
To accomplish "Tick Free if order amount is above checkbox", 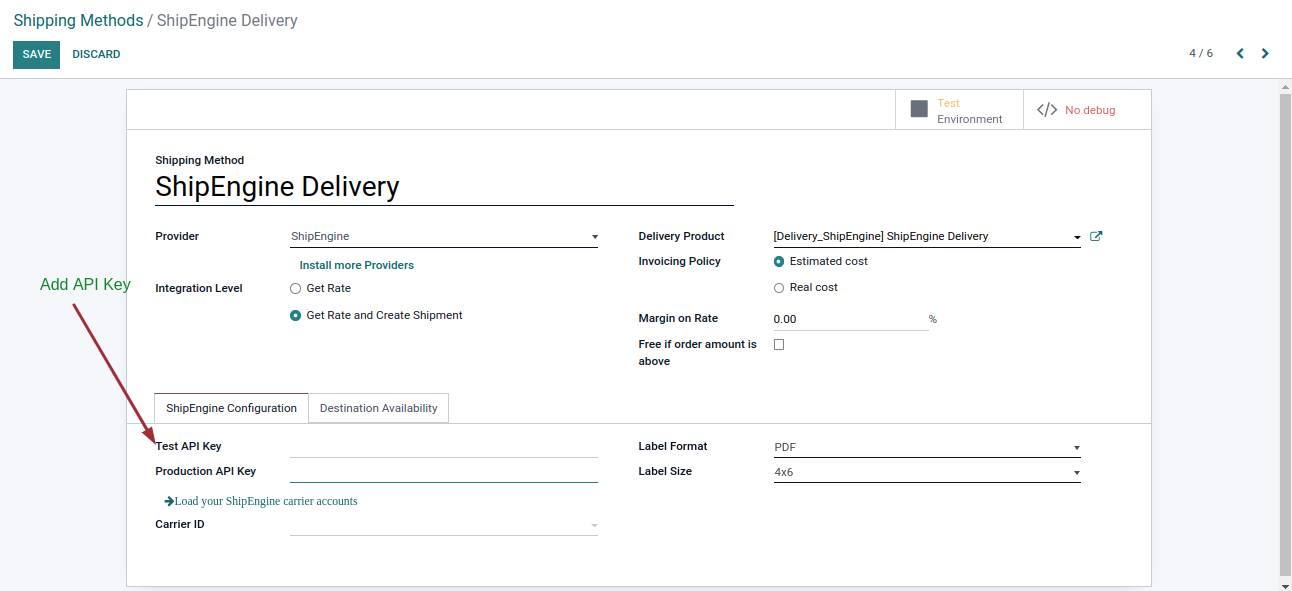I will 779,344.
